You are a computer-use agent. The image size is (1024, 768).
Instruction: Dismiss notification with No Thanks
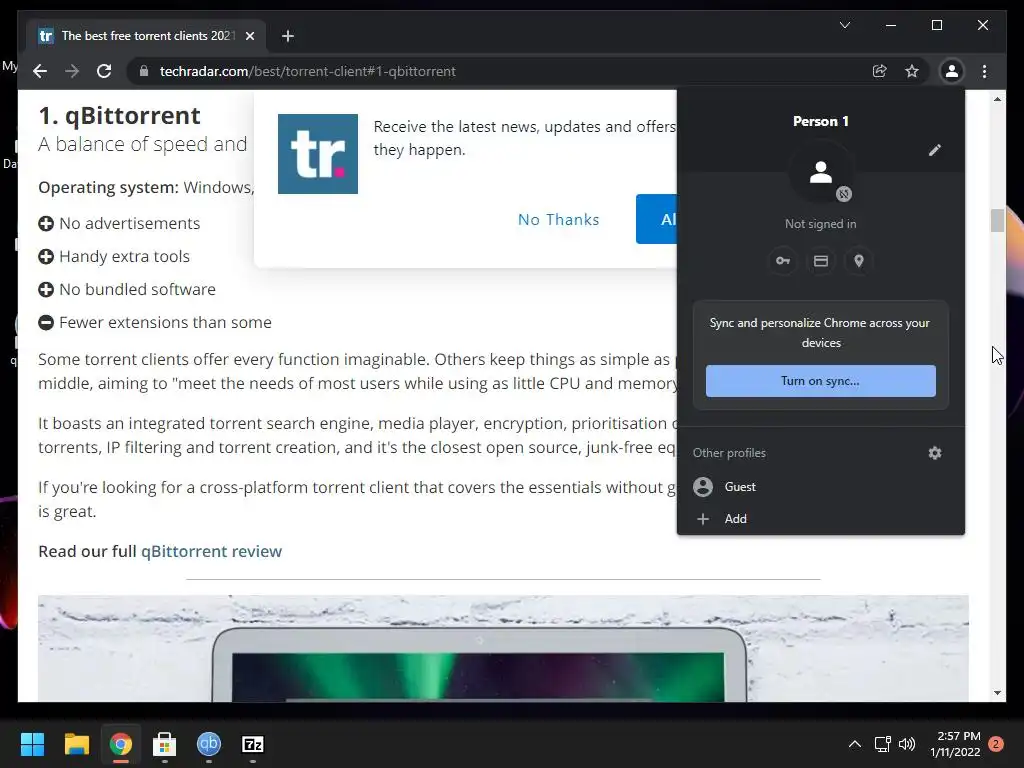[x=558, y=219]
